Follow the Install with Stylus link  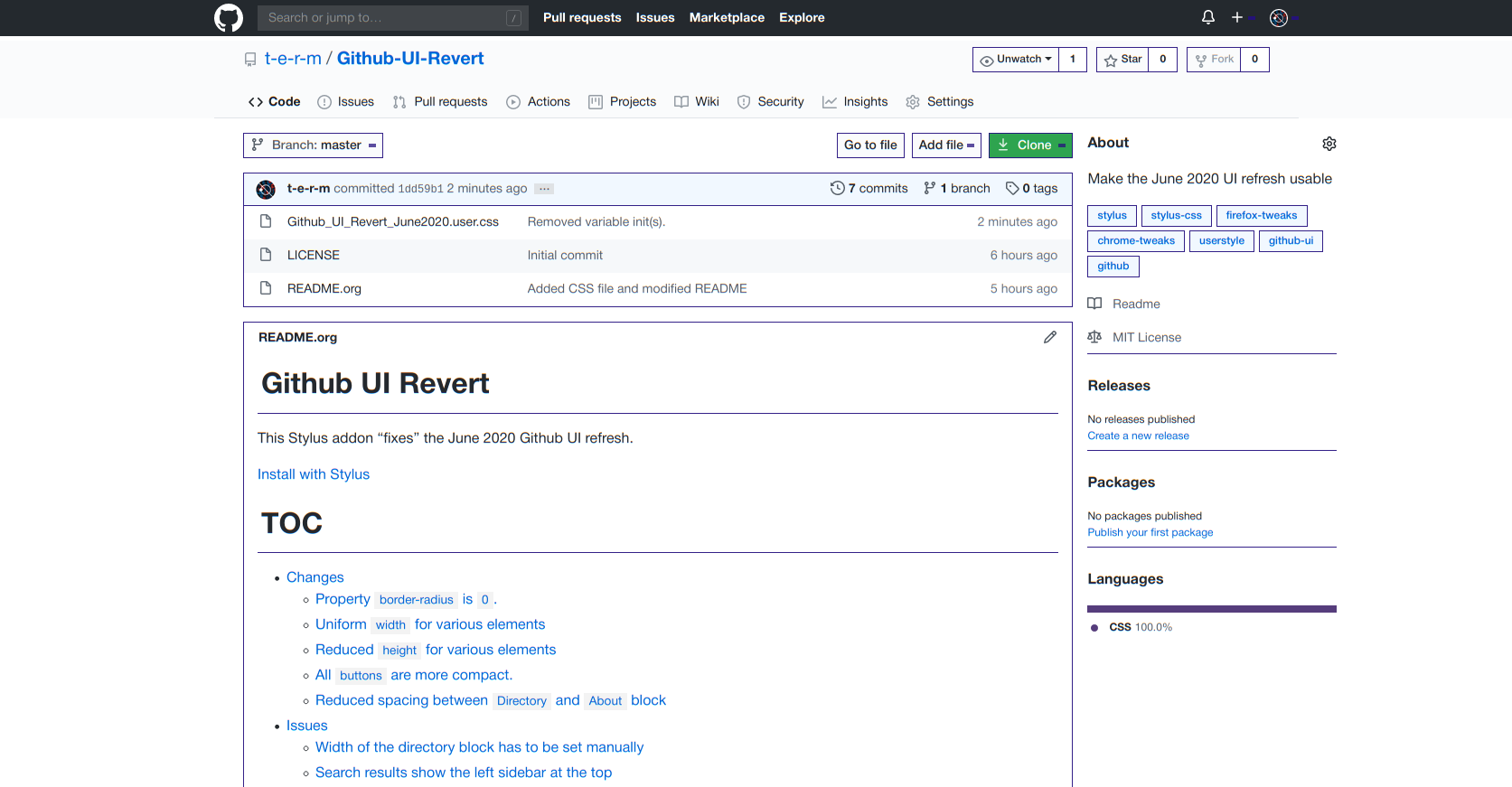click(314, 475)
